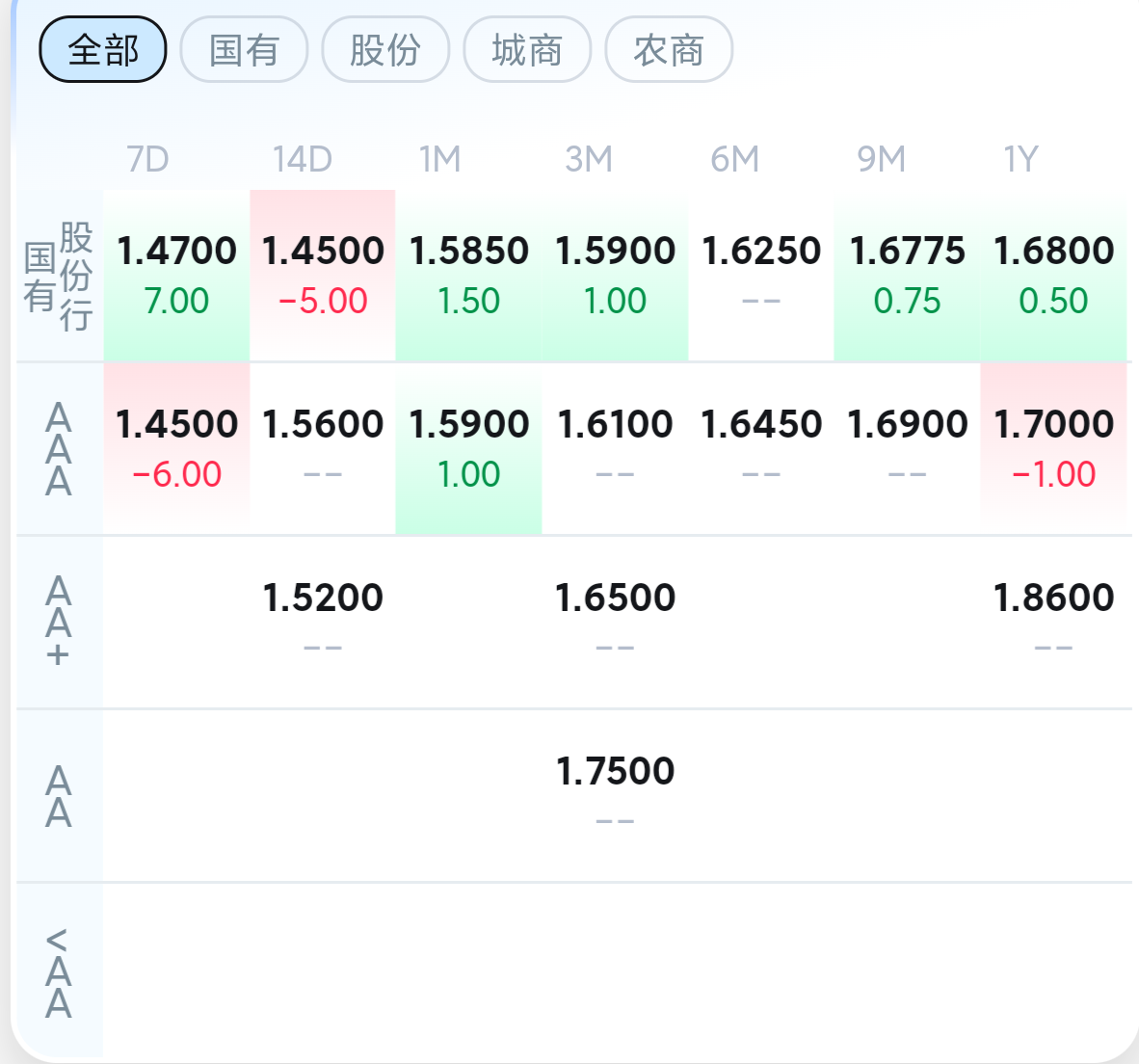Select the AAA row label
The width and height of the screenshot is (1139, 1064).
pyautogui.click(x=59, y=449)
